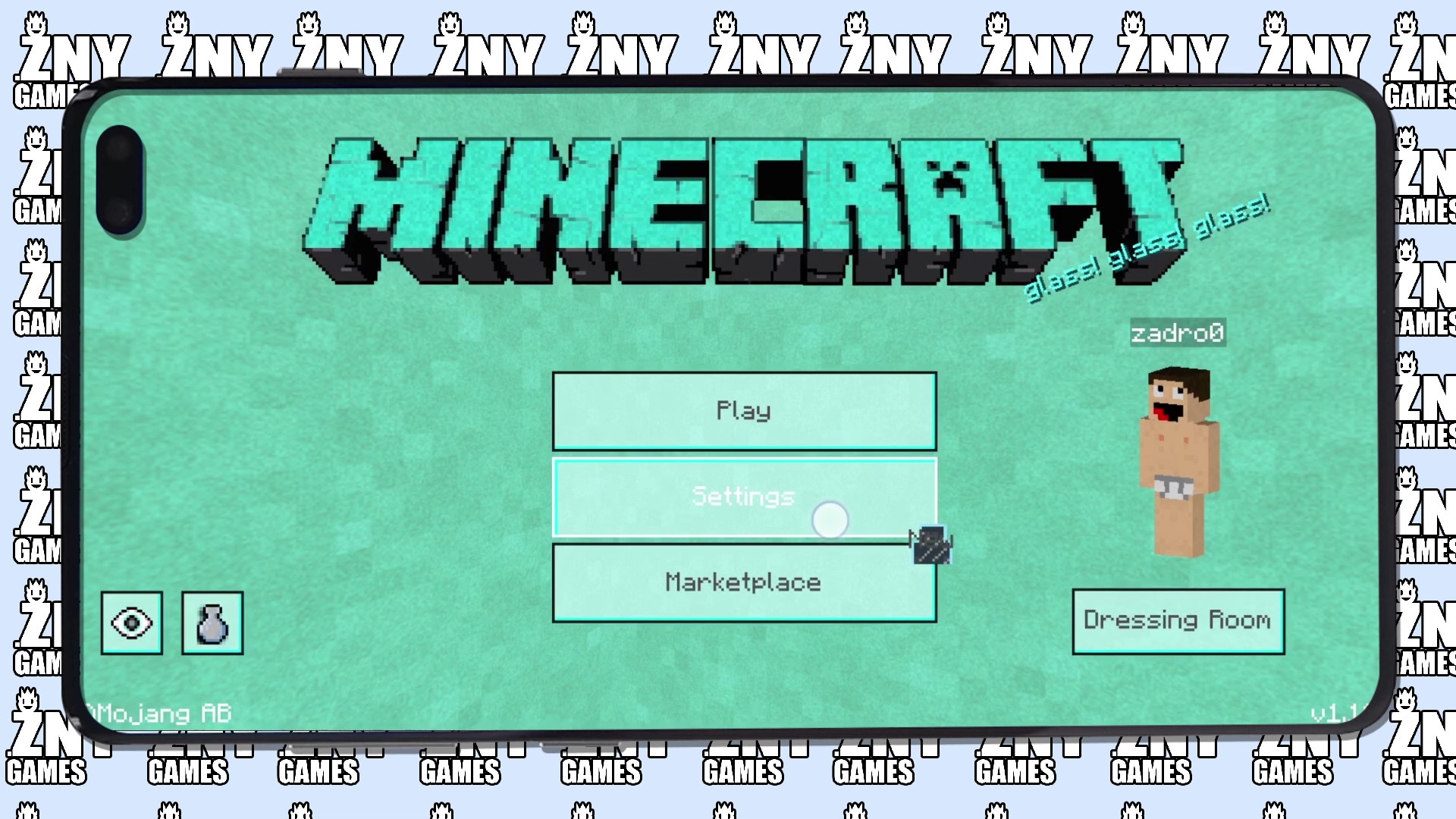Image resolution: width=1456 pixels, height=819 pixels.
Task: Select the eye icon toggle button
Action: [131, 622]
